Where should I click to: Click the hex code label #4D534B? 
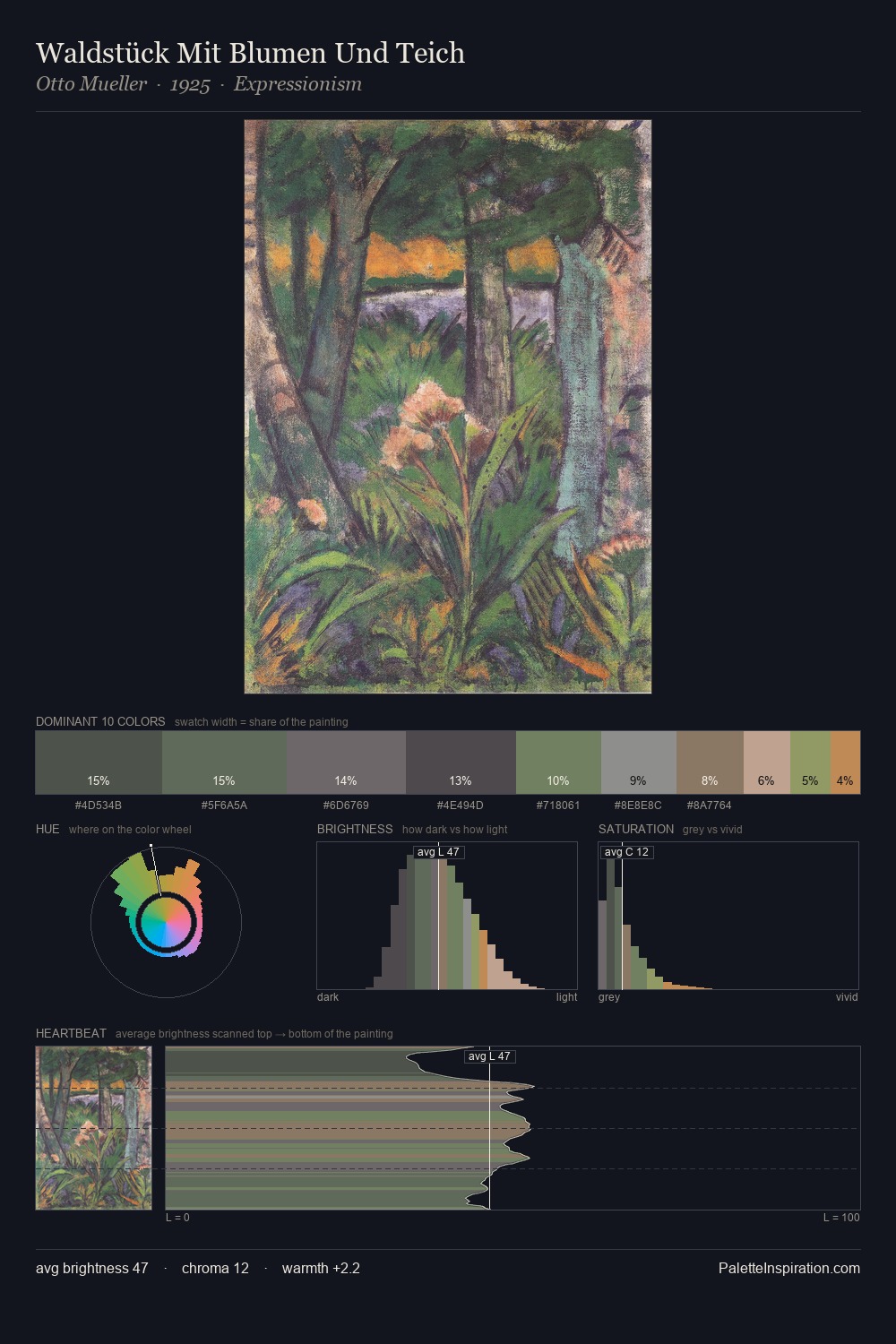99,806
